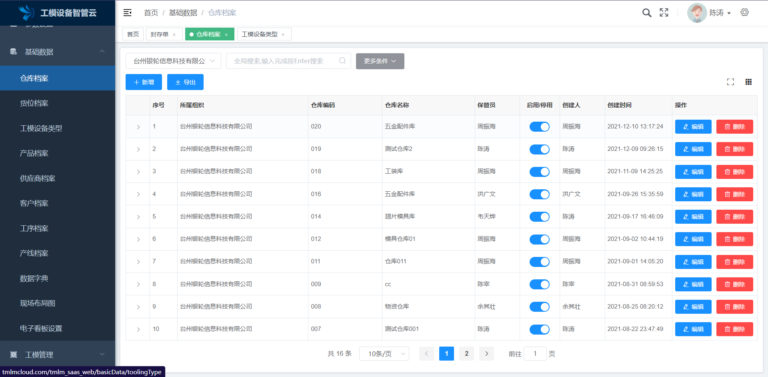Image resolution: width=768 pixels, height=377 pixels.
Task: Open user menu 陈涛 dropdown
Action: click(x=720, y=13)
